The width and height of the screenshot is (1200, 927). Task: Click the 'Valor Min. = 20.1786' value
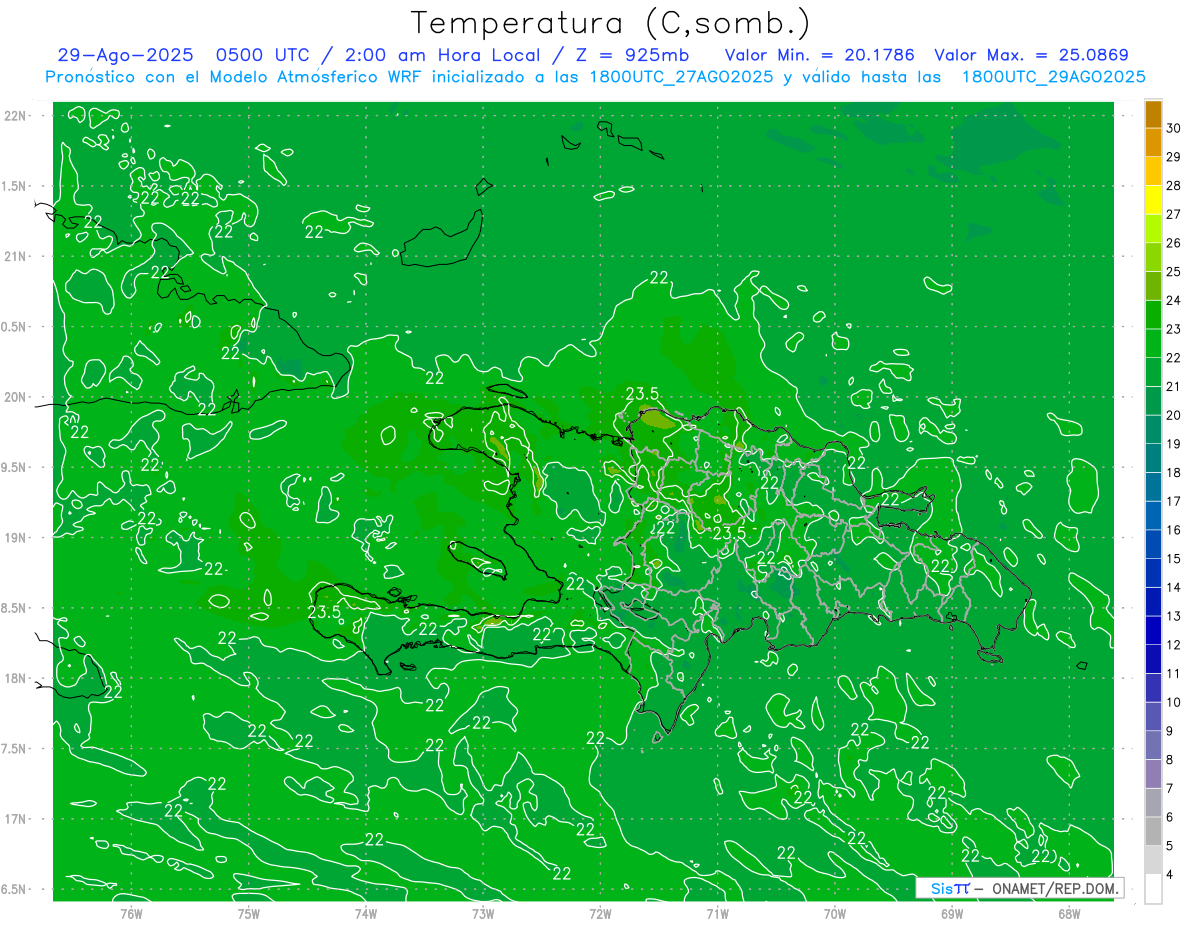click(x=820, y=55)
